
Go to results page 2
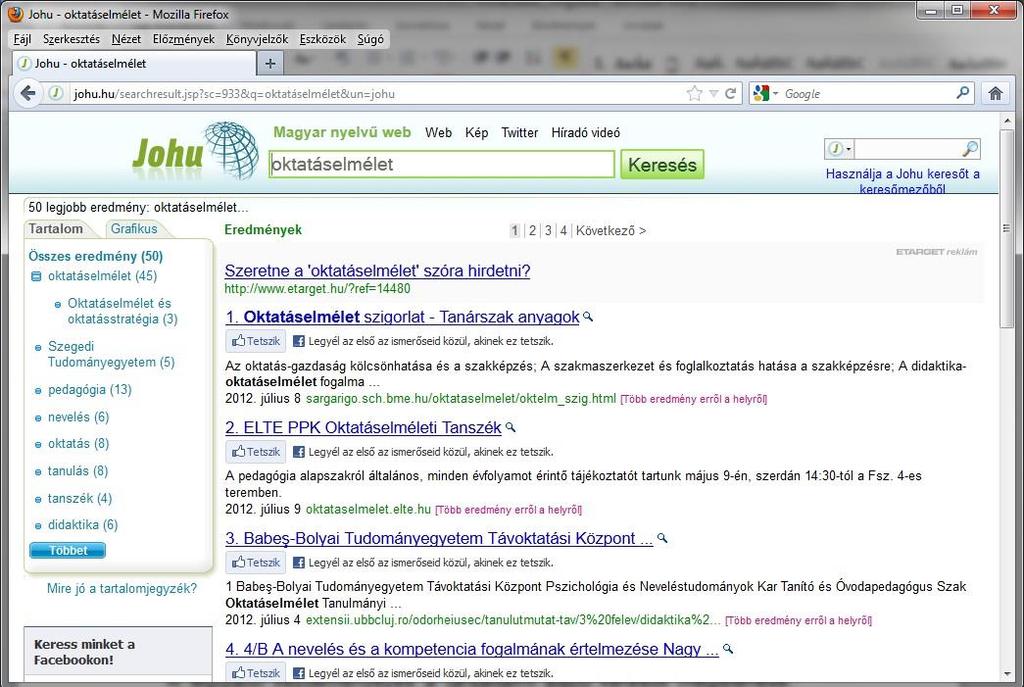tap(532, 231)
